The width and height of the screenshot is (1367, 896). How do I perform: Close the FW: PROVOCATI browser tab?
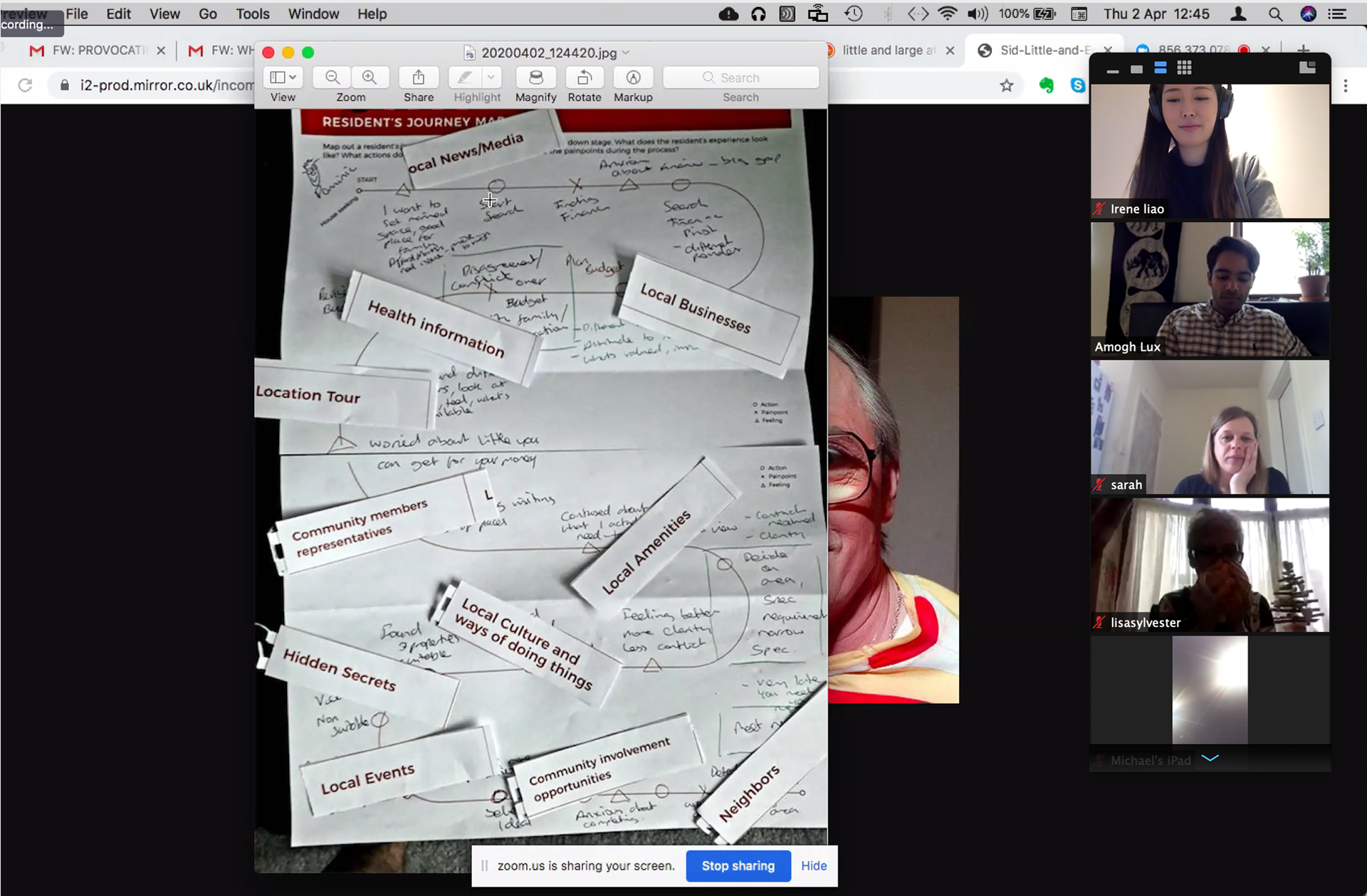pos(161,51)
